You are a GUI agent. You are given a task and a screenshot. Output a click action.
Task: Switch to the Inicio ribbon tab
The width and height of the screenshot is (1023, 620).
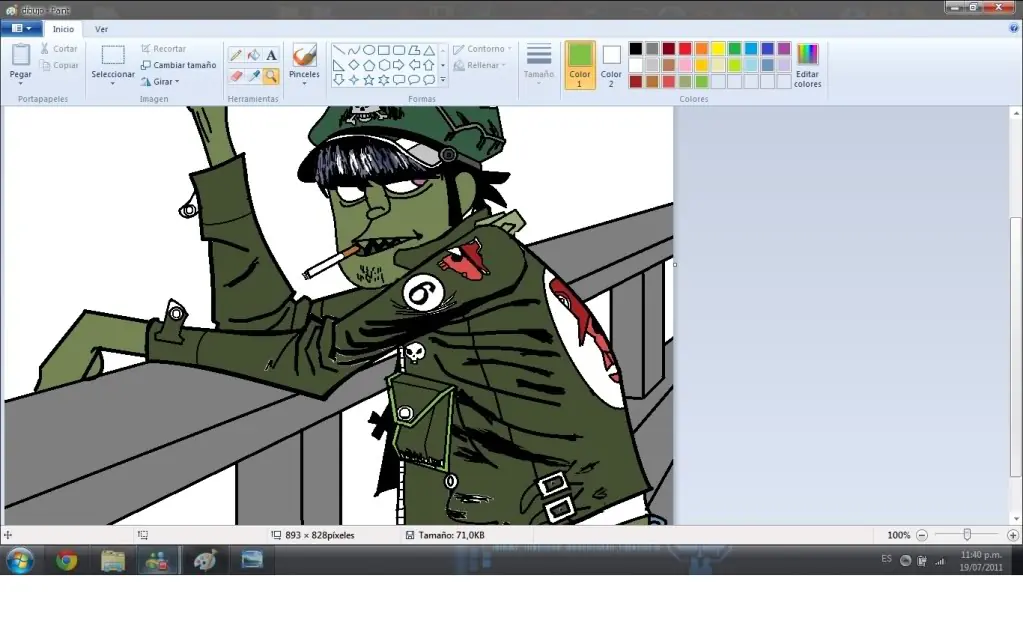click(x=63, y=29)
